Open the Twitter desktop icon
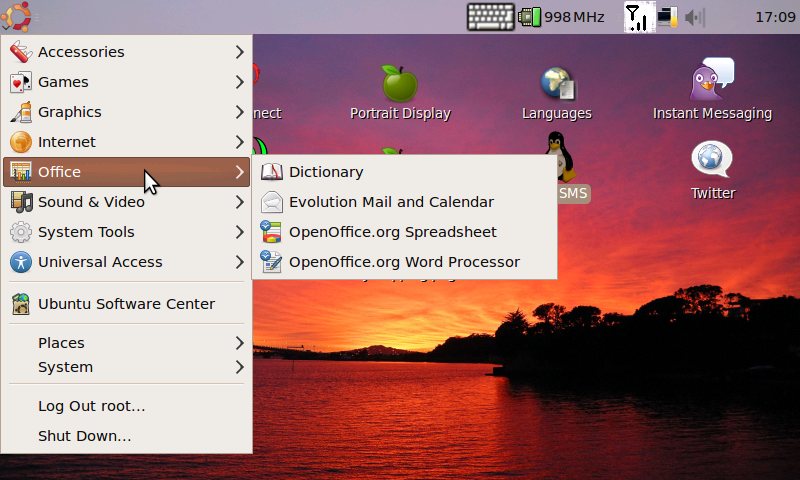This screenshot has width=800, height=480. (x=712, y=160)
